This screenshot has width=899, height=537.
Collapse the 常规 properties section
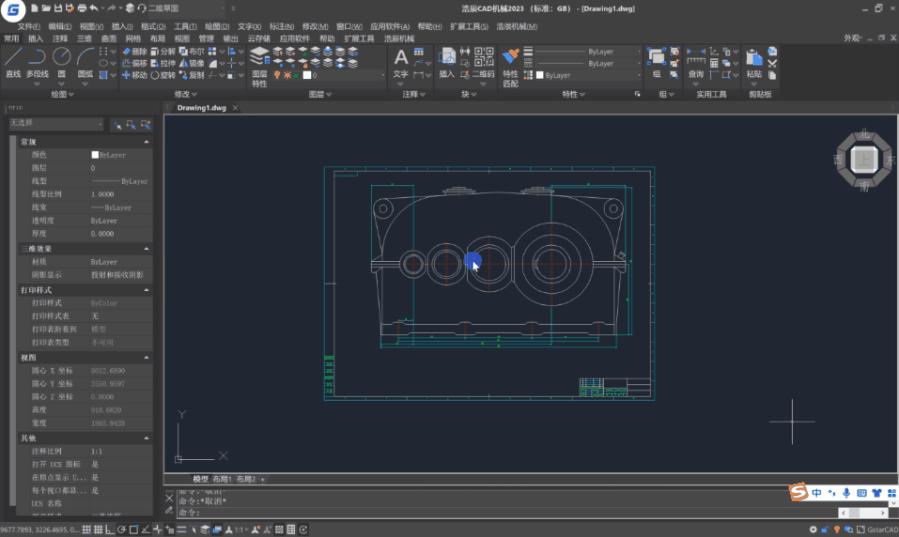(147, 142)
